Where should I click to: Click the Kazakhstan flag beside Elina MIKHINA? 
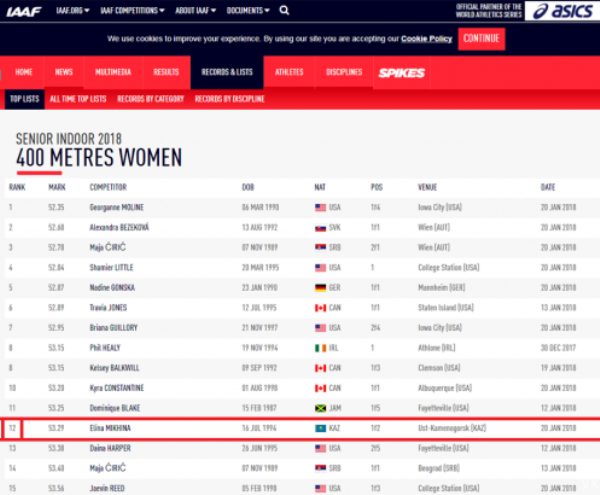pos(321,428)
